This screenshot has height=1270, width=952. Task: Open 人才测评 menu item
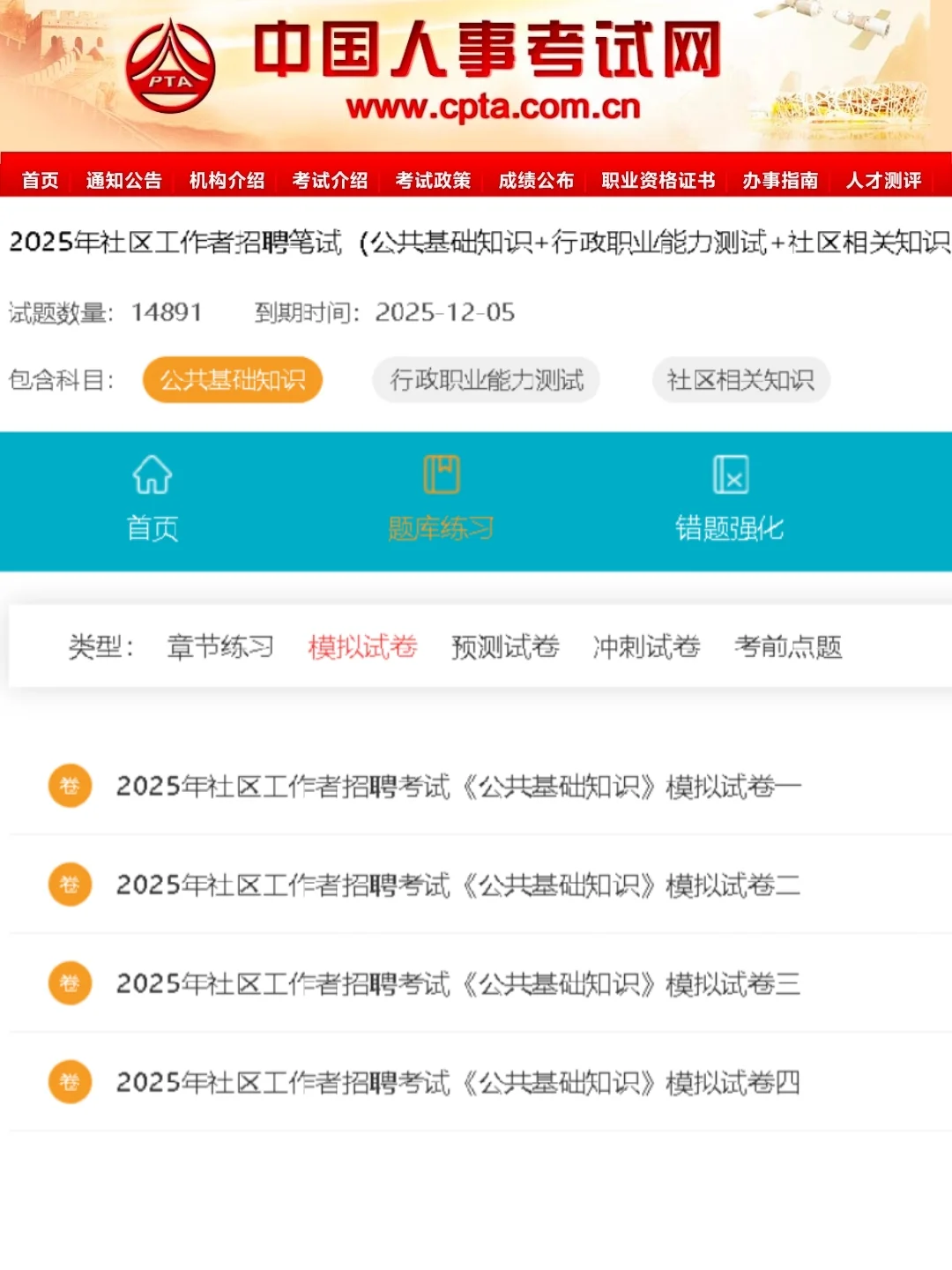(x=884, y=181)
